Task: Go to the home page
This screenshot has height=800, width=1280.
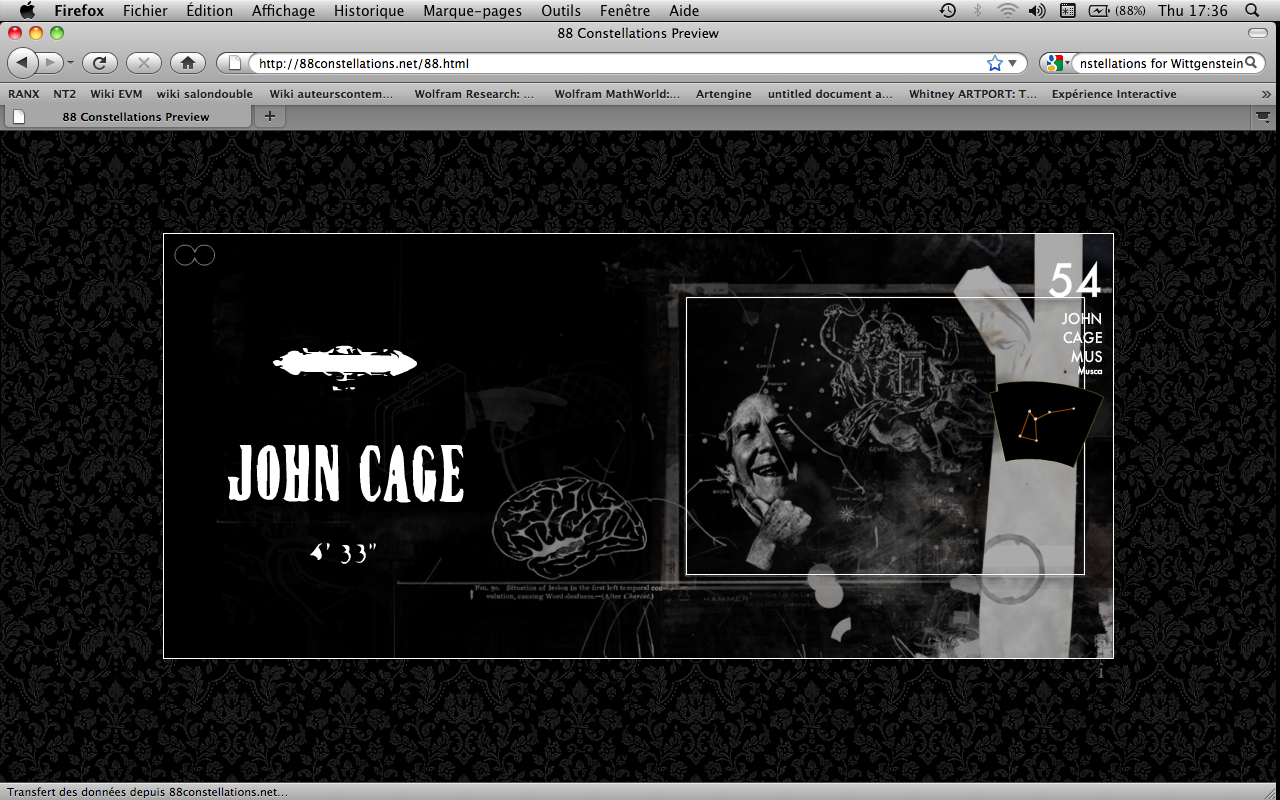Action: coord(188,63)
